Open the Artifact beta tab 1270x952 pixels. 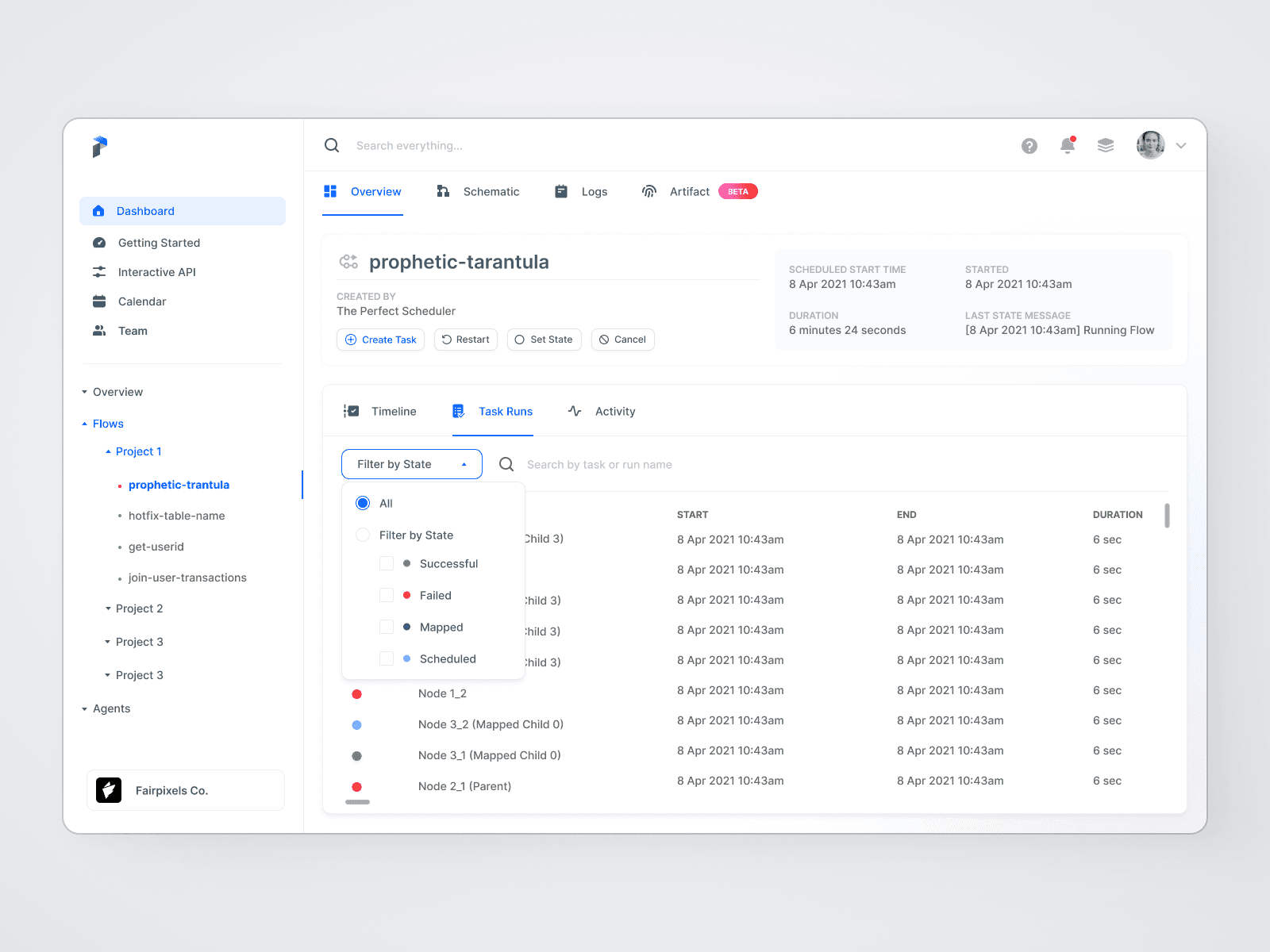(x=699, y=191)
